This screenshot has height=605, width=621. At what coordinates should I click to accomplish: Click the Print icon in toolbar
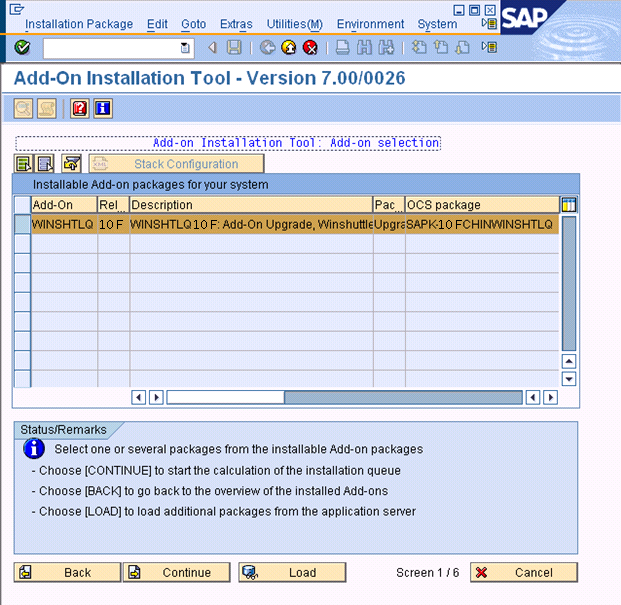[x=343, y=48]
